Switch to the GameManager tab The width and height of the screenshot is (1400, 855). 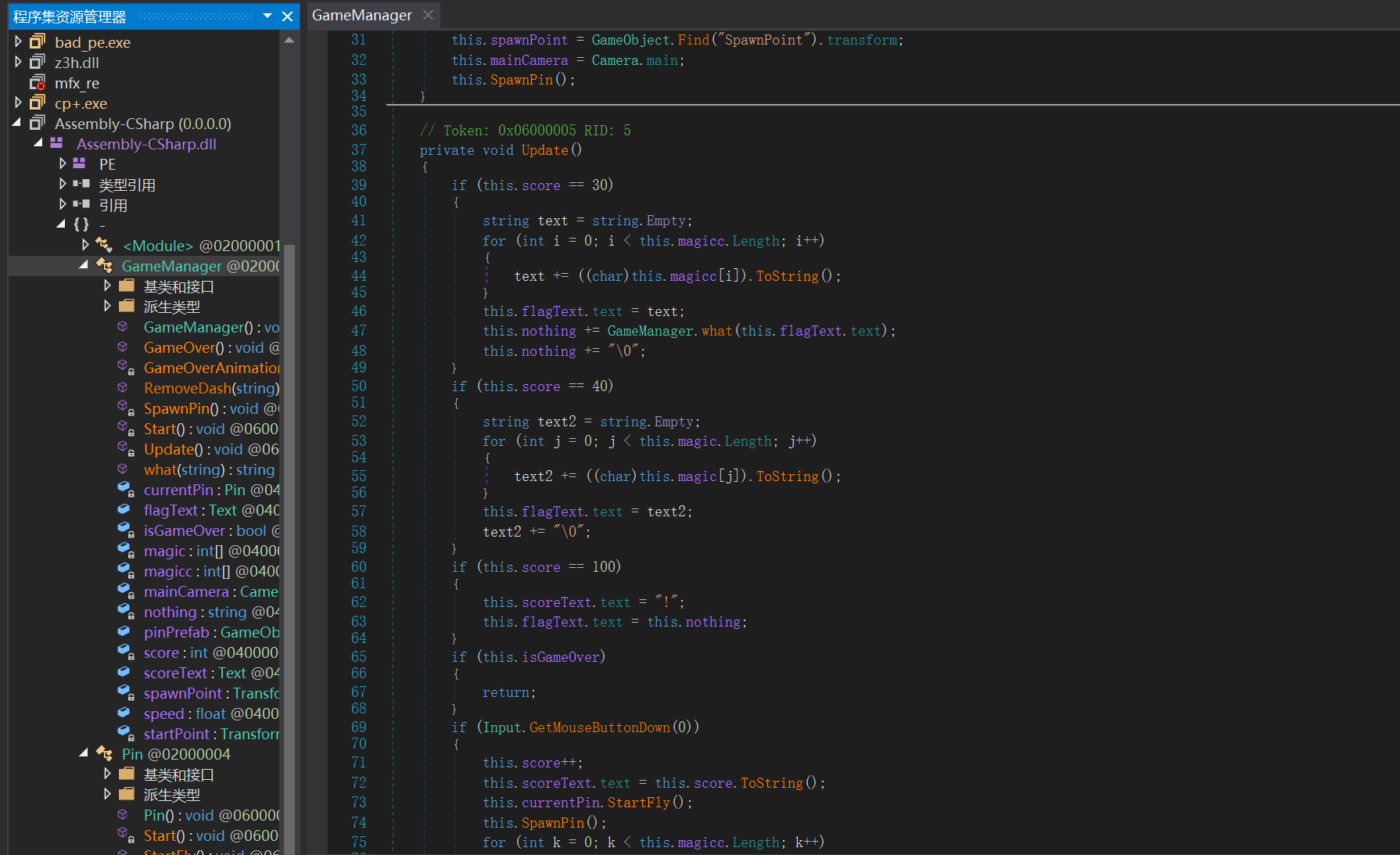(361, 15)
